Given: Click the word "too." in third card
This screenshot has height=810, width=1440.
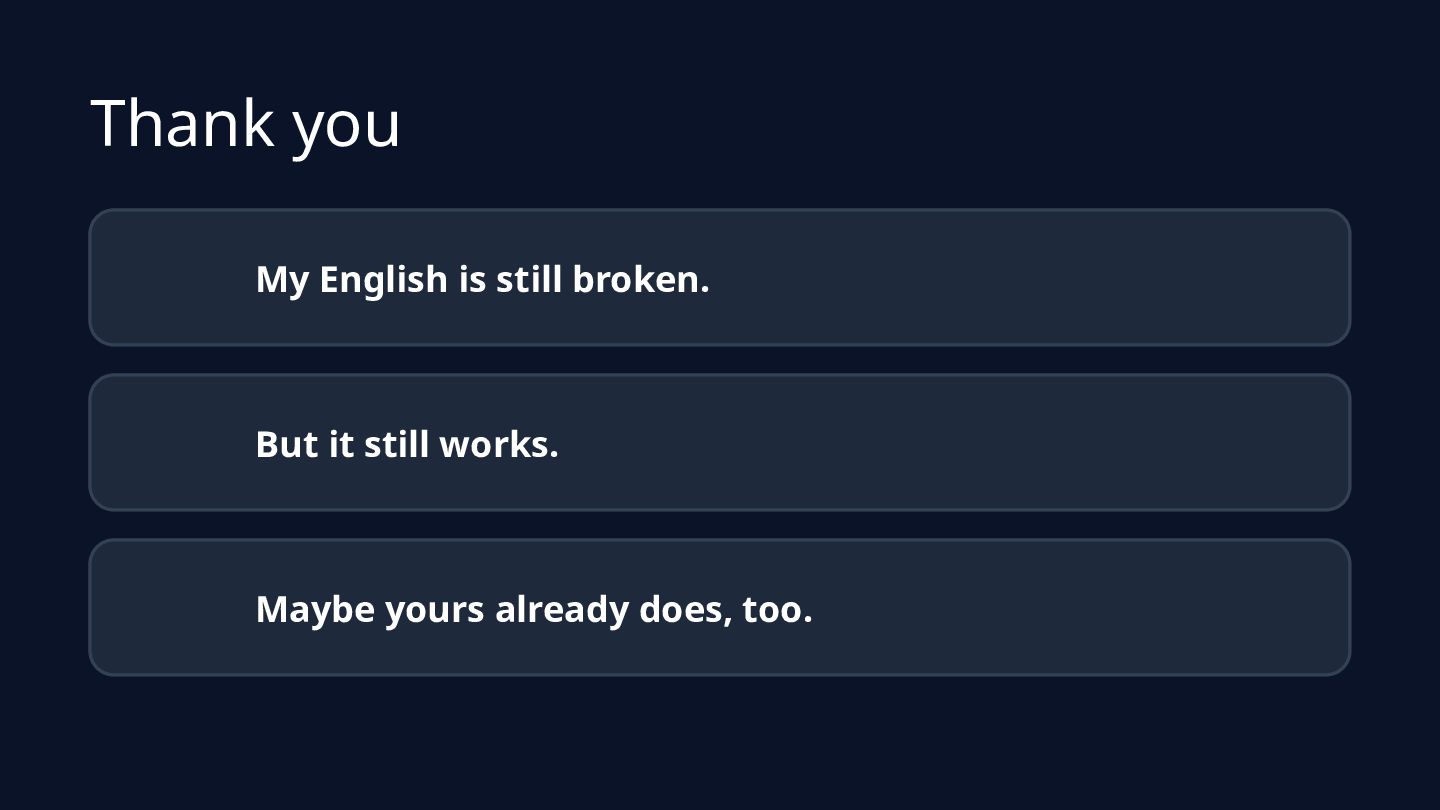Looking at the screenshot, I should [x=777, y=609].
